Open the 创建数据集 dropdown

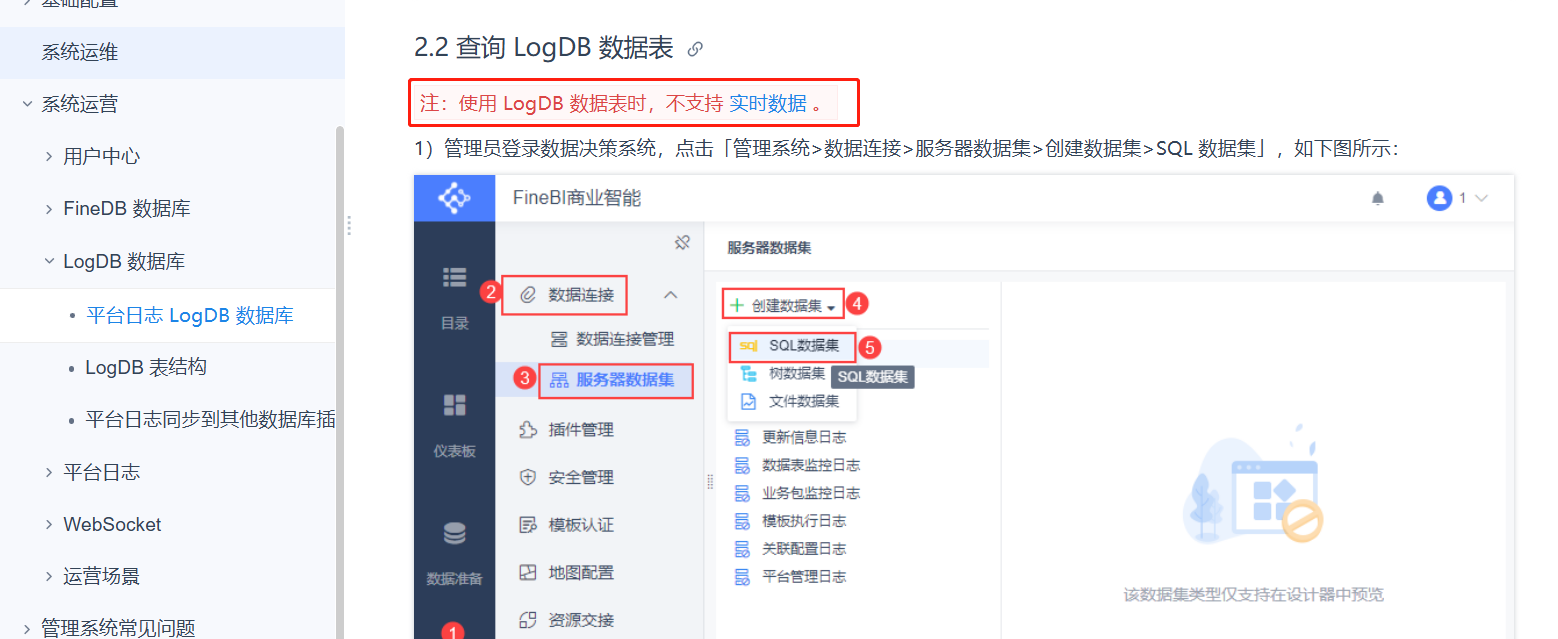pos(782,305)
